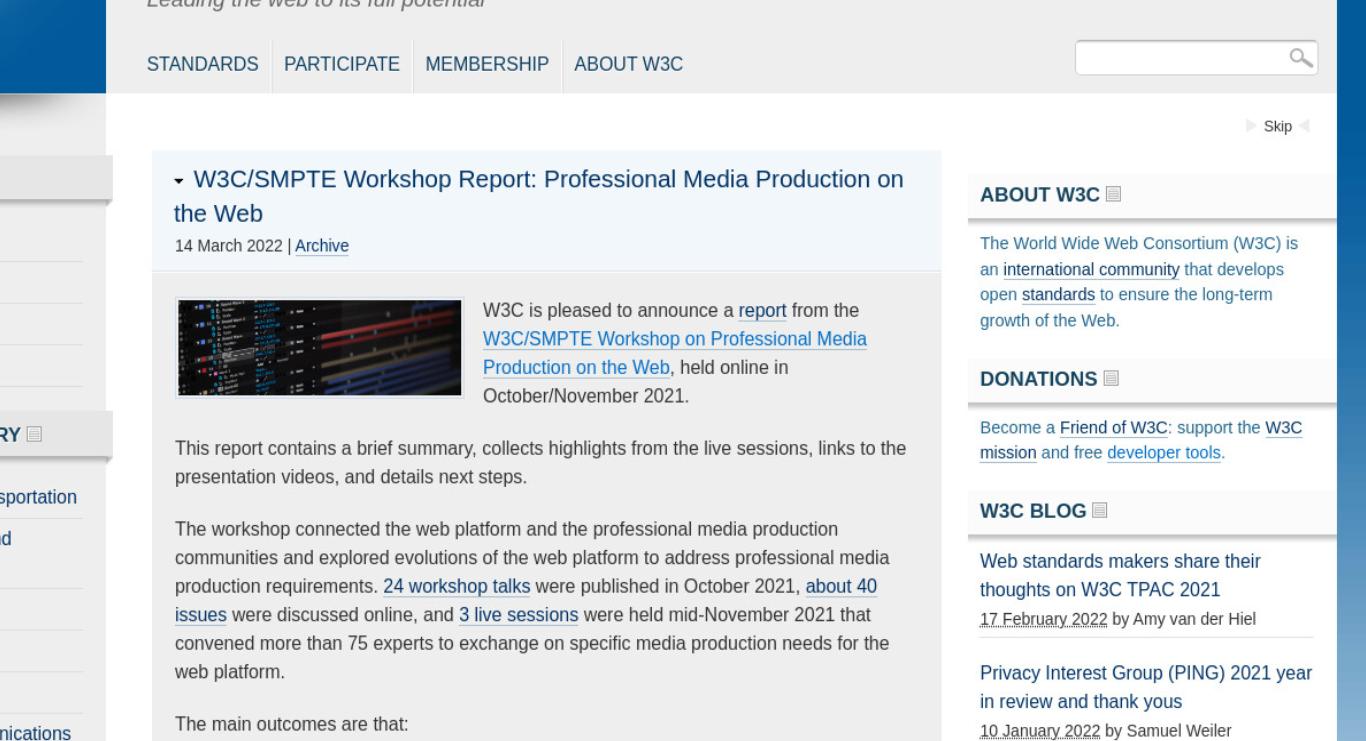This screenshot has height=741, width=1366.
Task: Follow the "report" link in the announcement
Action: [x=762, y=311]
